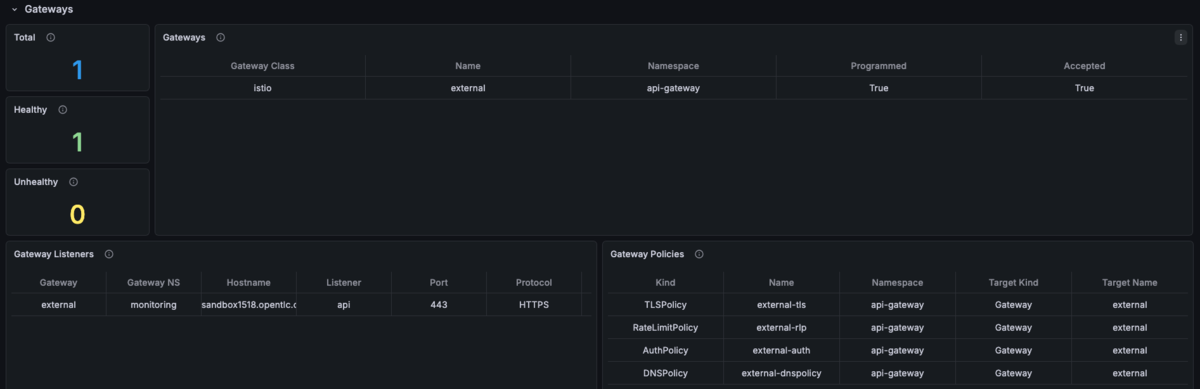Sort by Gateway Class column header
This screenshot has height=389, width=1200.
pos(262,66)
